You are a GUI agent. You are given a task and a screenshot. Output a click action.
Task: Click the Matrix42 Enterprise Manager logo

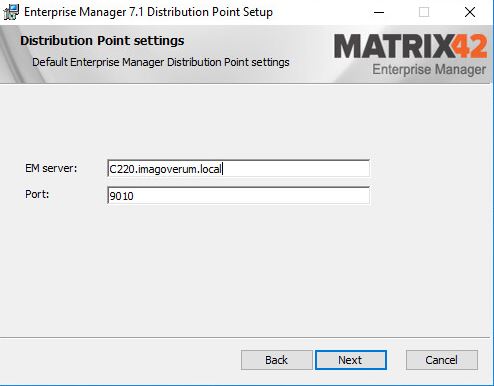tap(410, 54)
